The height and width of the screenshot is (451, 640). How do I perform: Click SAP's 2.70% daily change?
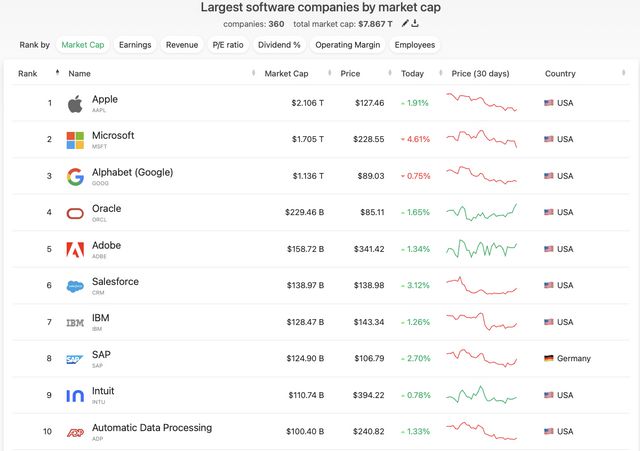pyautogui.click(x=416, y=358)
